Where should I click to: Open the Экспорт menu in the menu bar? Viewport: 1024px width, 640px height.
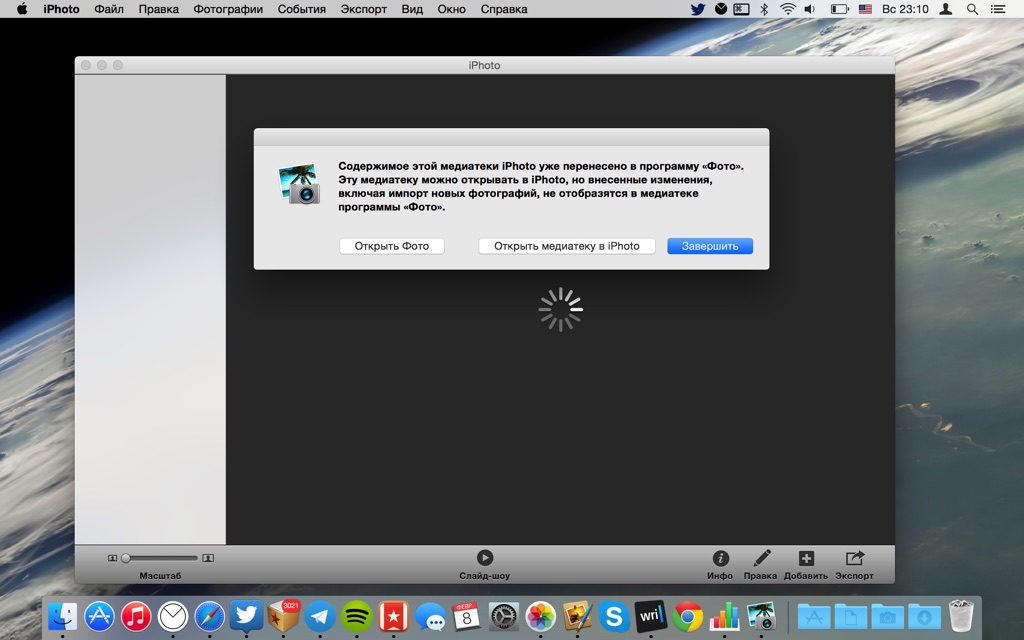click(x=363, y=9)
